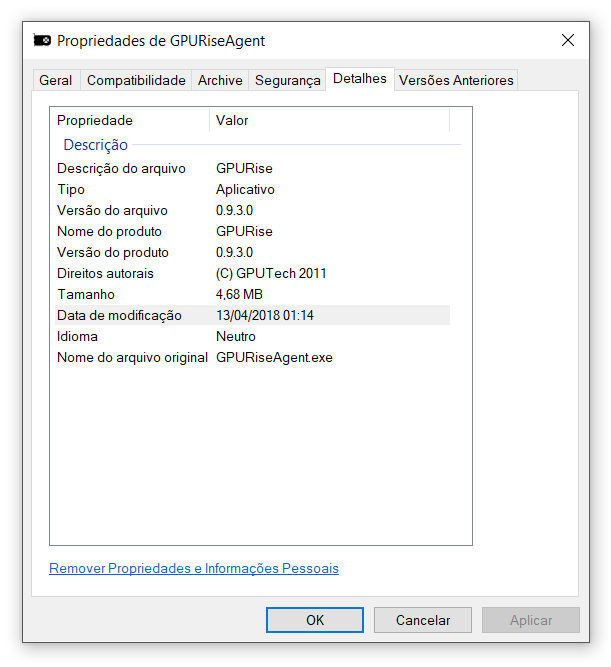Click the Cancelar button
Viewport: 611px width, 667px height.
tap(423, 620)
